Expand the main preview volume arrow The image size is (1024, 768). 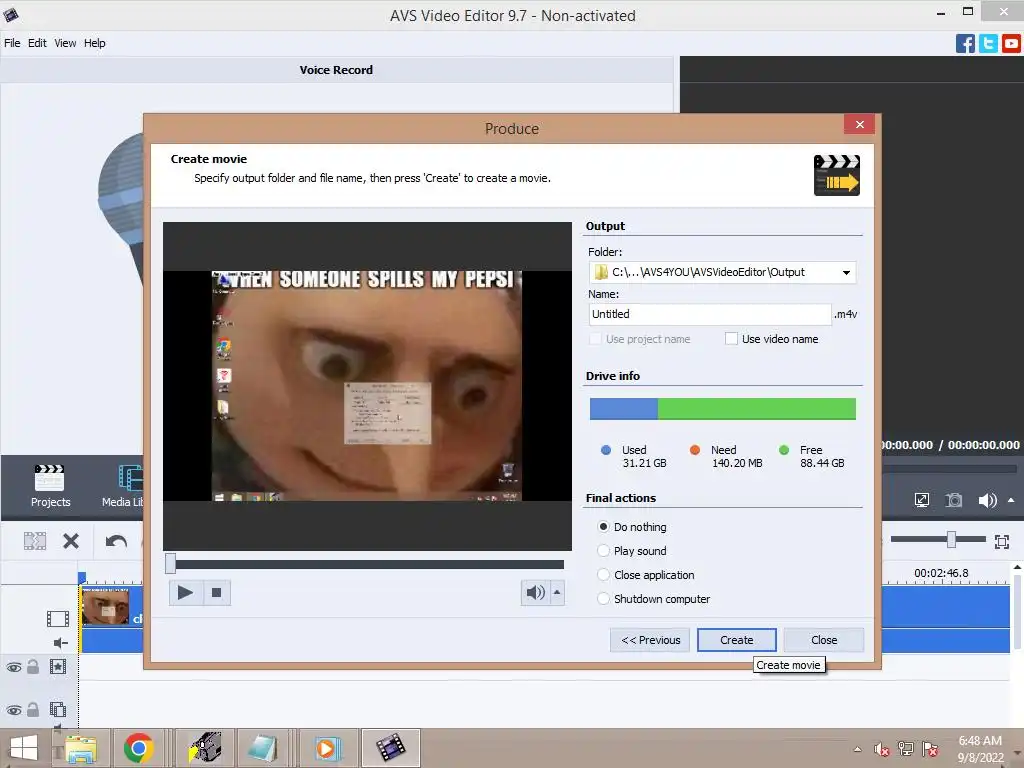tap(1011, 500)
